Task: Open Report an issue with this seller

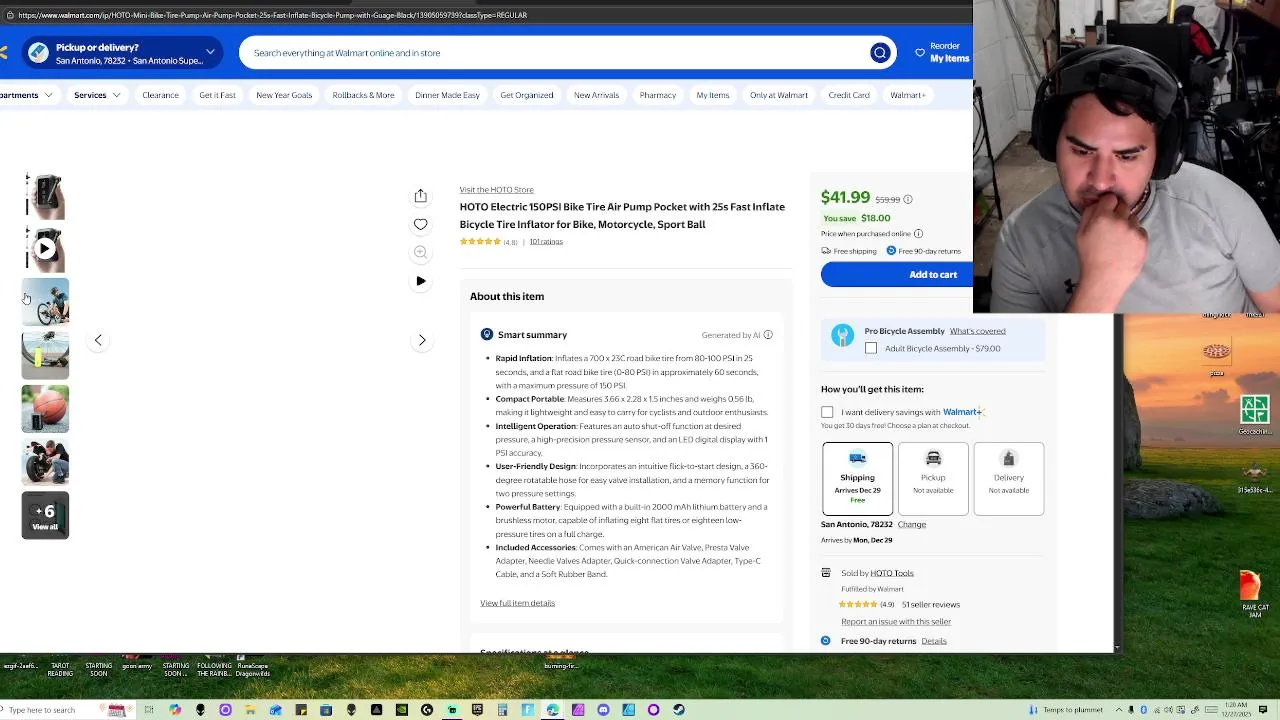Action: tap(895, 622)
